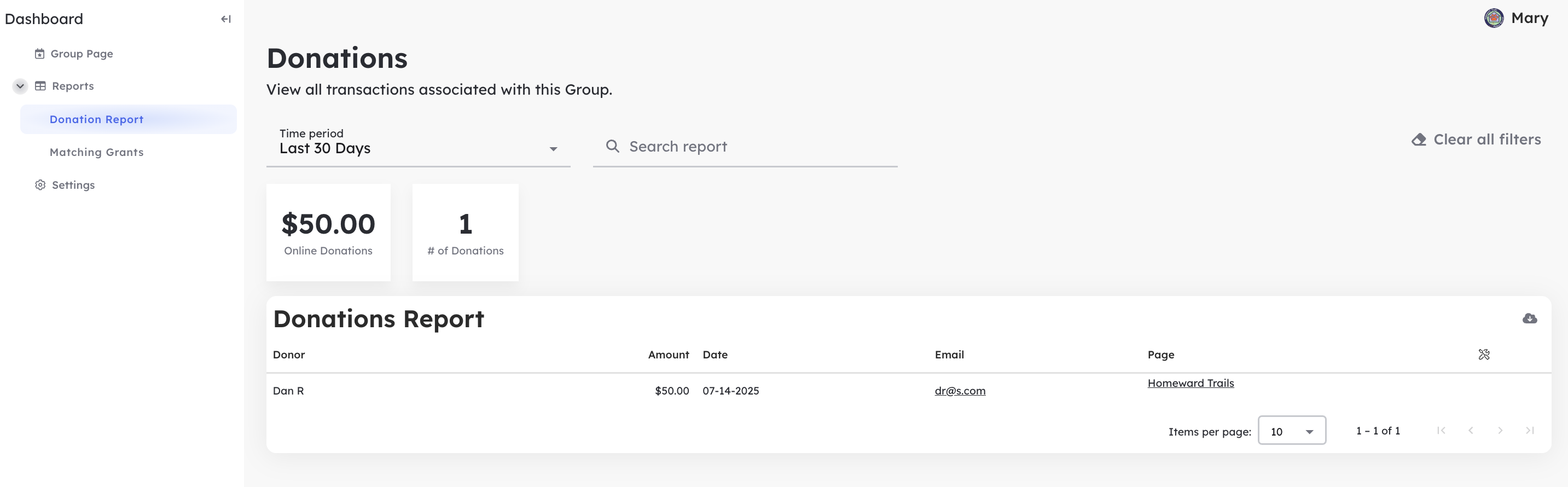
Task: Click the search magnifier icon
Action: point(612,146)
